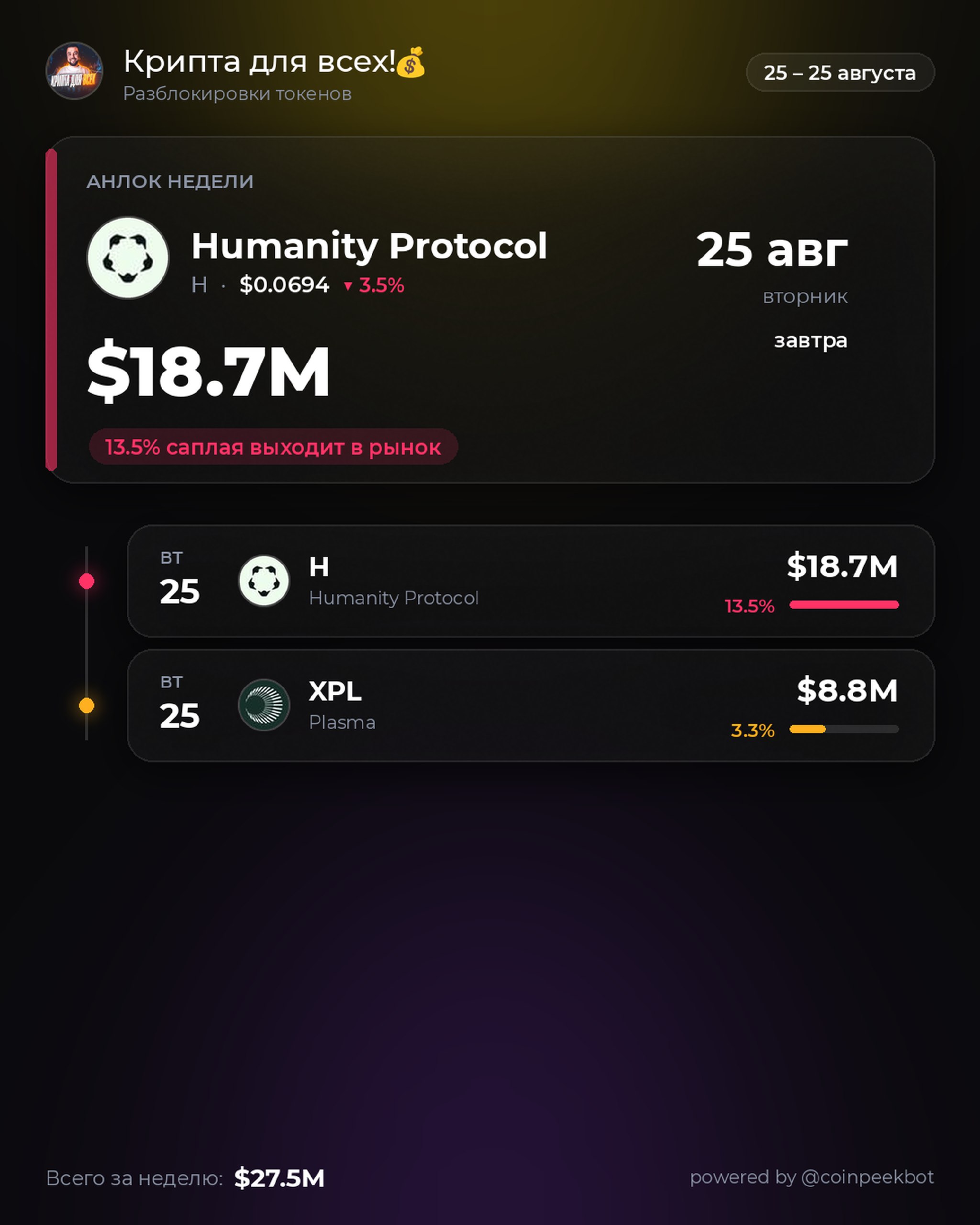Click the red price-down triangle indicator
The height and width of the screenshot is (1225, 980).
click(x=348, y=286)
